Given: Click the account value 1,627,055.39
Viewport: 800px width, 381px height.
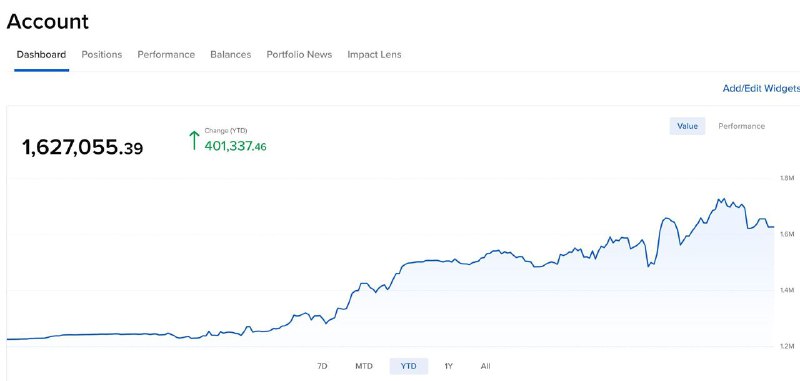Looking at the screenshot, I should pos(83,148).
